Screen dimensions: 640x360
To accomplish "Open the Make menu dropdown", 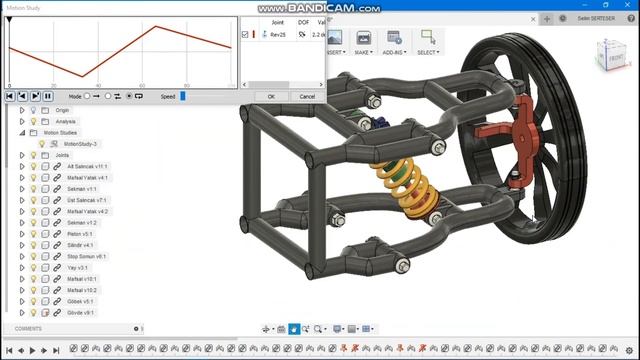I will pyautogui.click(x=363, y=52).
